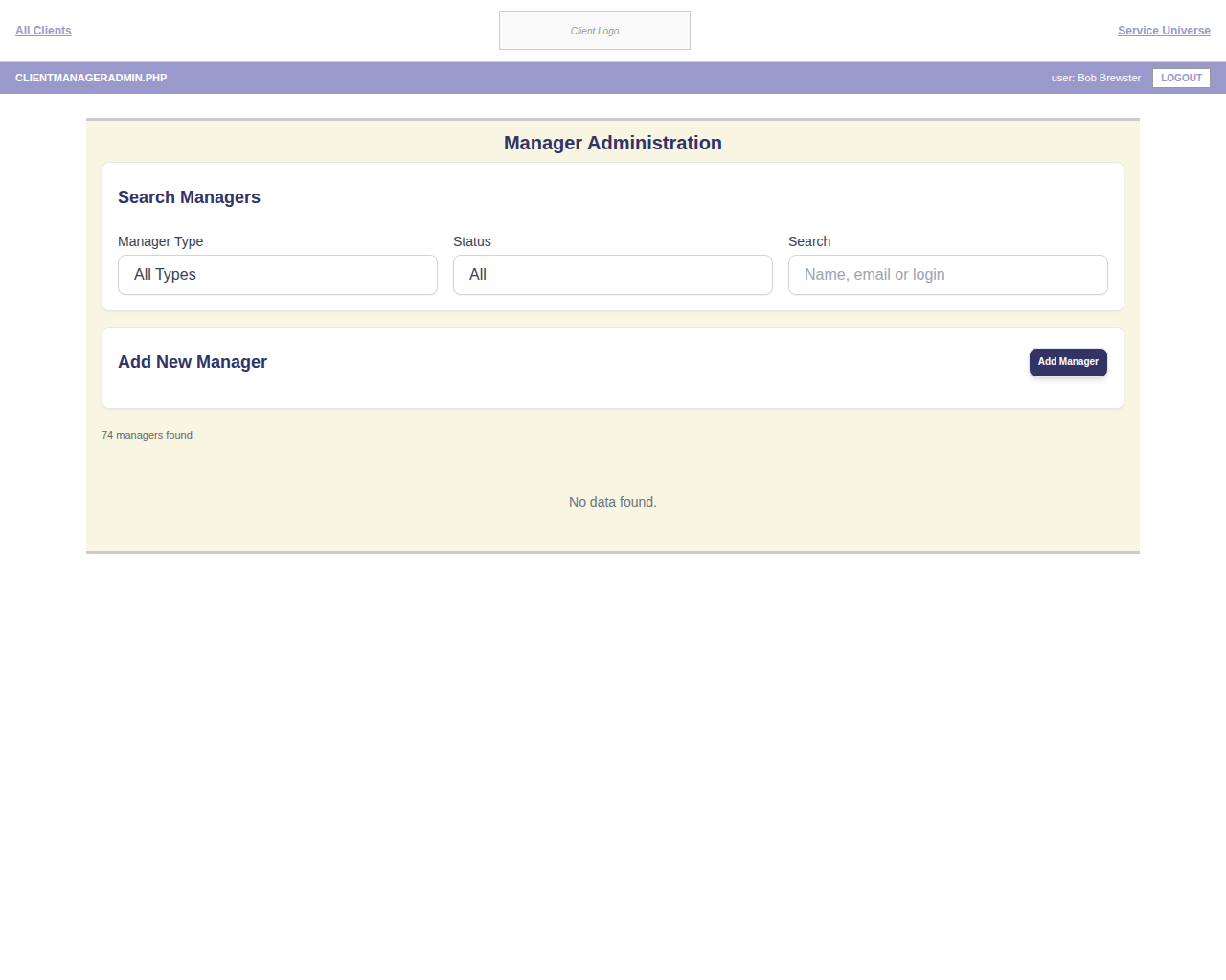Click the Add Manager button
The height and width of the screenshot is (980, 1226).
pos(1068,362)
